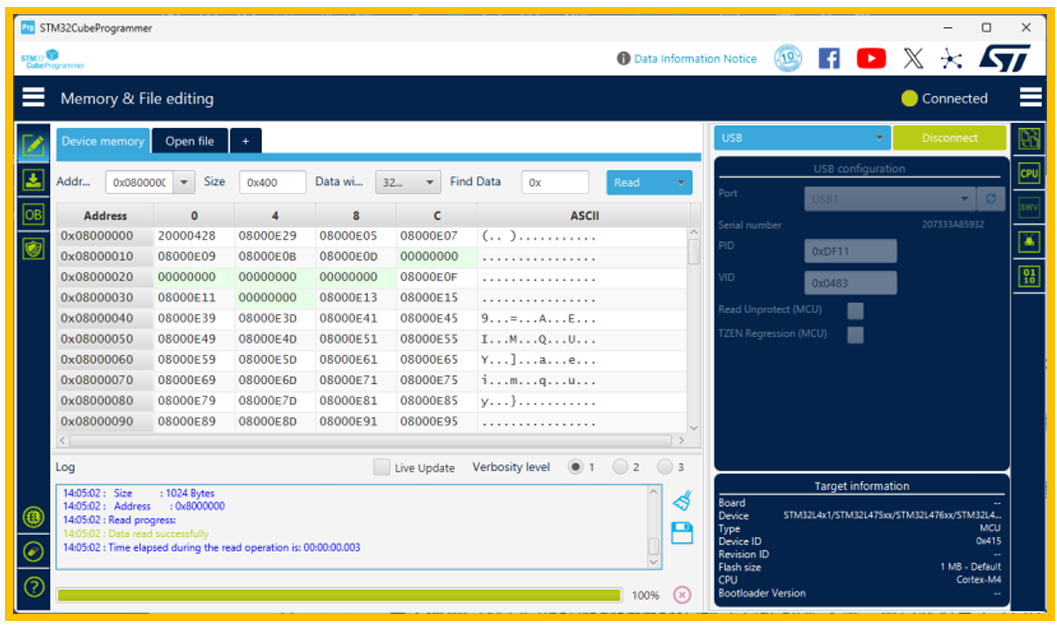Click the VID field 0x0483
The width and height of the screenshot is (1057, 625).
tap(851, 282)
